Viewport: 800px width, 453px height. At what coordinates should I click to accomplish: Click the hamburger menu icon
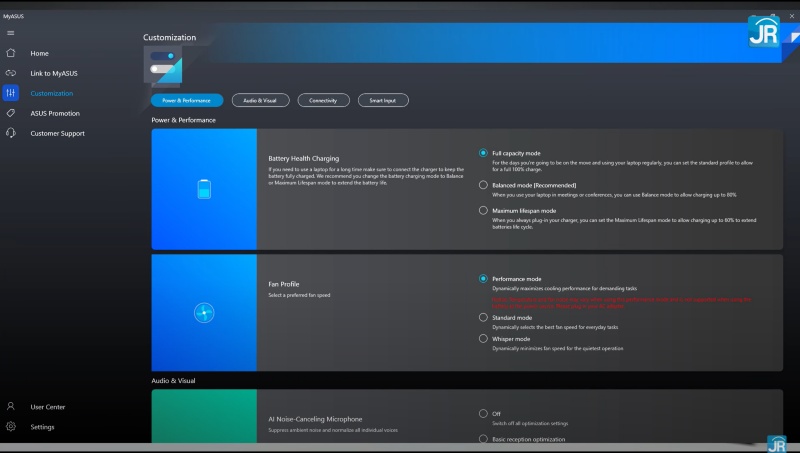(x=10, y=33)
